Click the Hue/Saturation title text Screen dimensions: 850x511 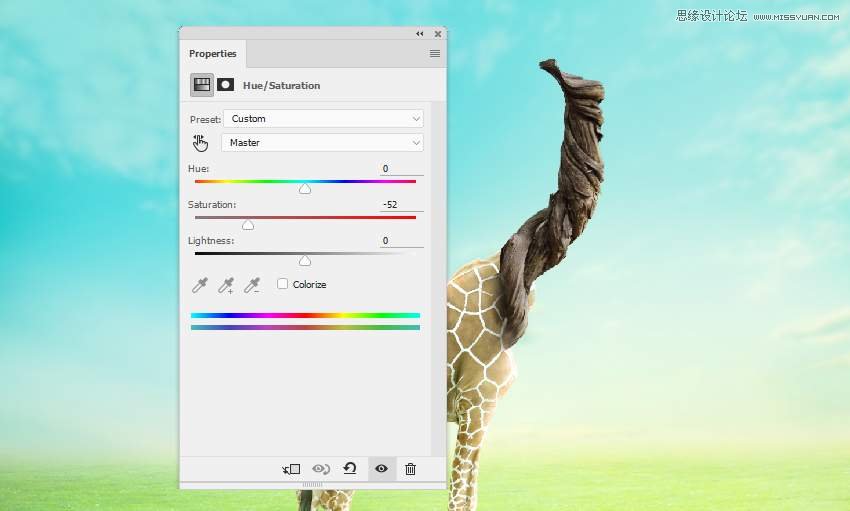tap(281, 86)
